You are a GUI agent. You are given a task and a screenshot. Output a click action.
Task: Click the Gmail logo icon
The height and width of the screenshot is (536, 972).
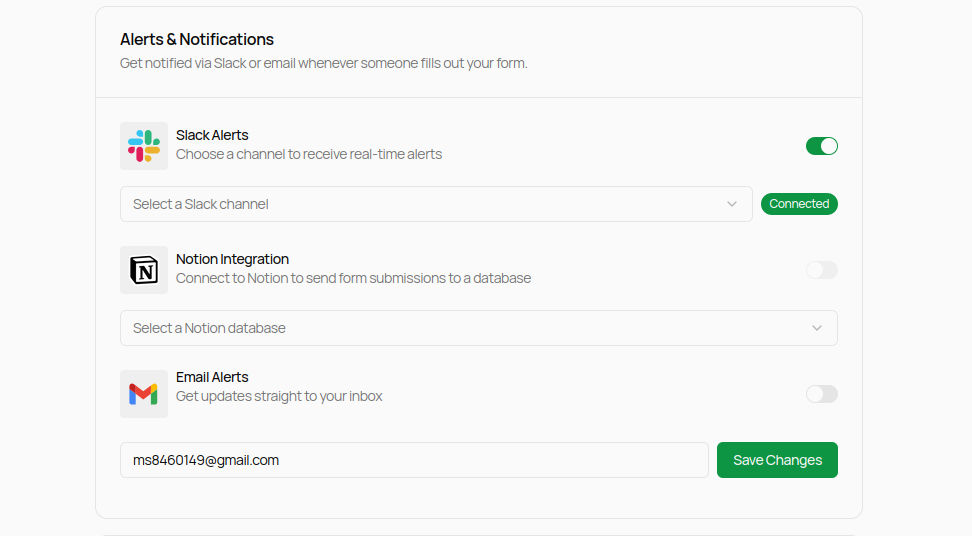click(x=143, y=394)
